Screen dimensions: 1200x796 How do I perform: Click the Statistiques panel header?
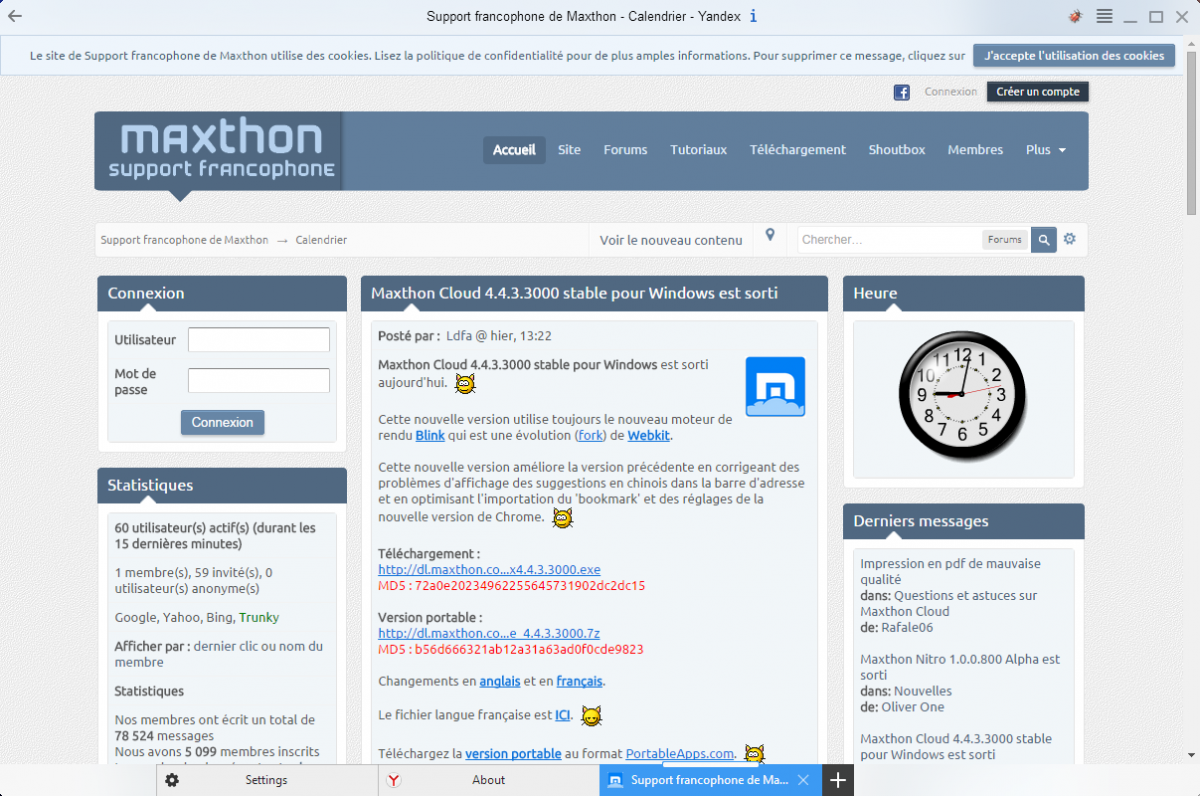click(x=222, y=486)
